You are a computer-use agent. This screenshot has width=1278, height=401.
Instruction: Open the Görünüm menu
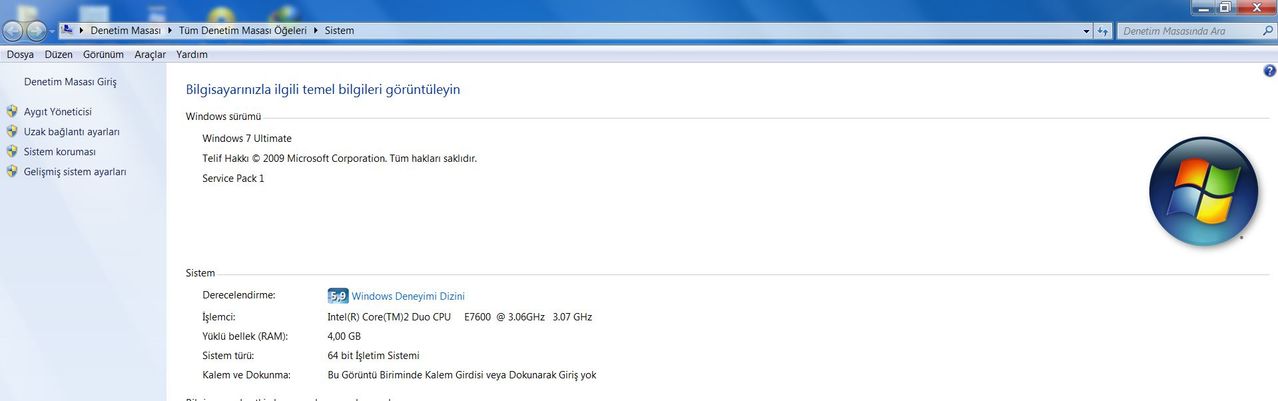click(103, 55)
